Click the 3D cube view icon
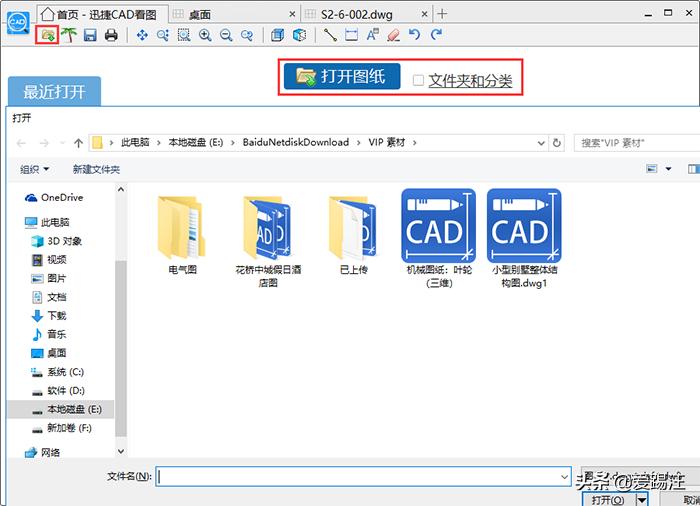The image size is (700, 506). coord(299,35)
